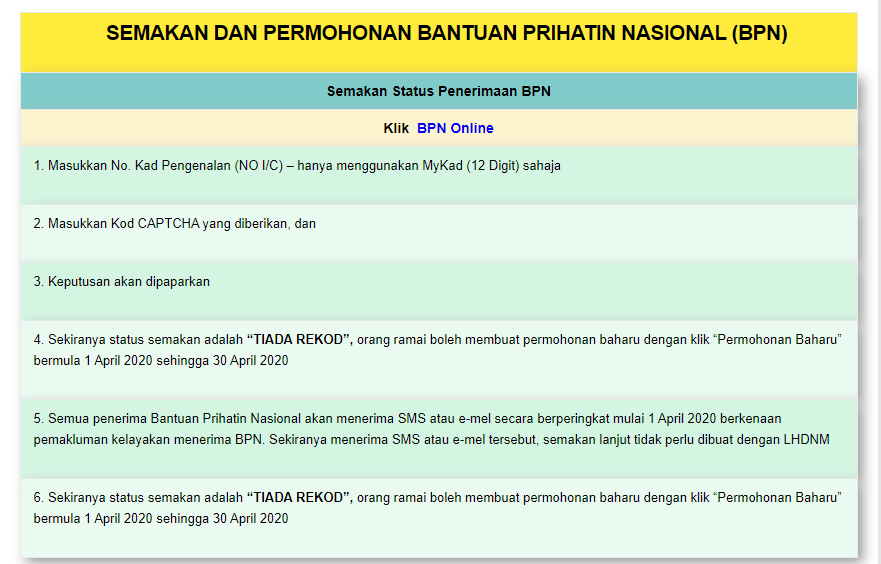Click the number 5 starting the SMS step
This screenshot has width=881, height=564.
pyautogui.click(x=37, y=419)
